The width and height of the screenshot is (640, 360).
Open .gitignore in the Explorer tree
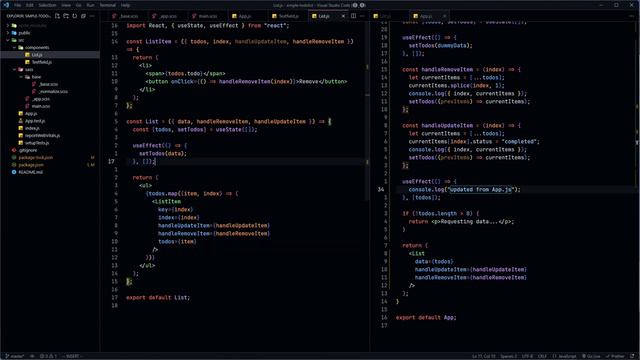coord(50,150)
